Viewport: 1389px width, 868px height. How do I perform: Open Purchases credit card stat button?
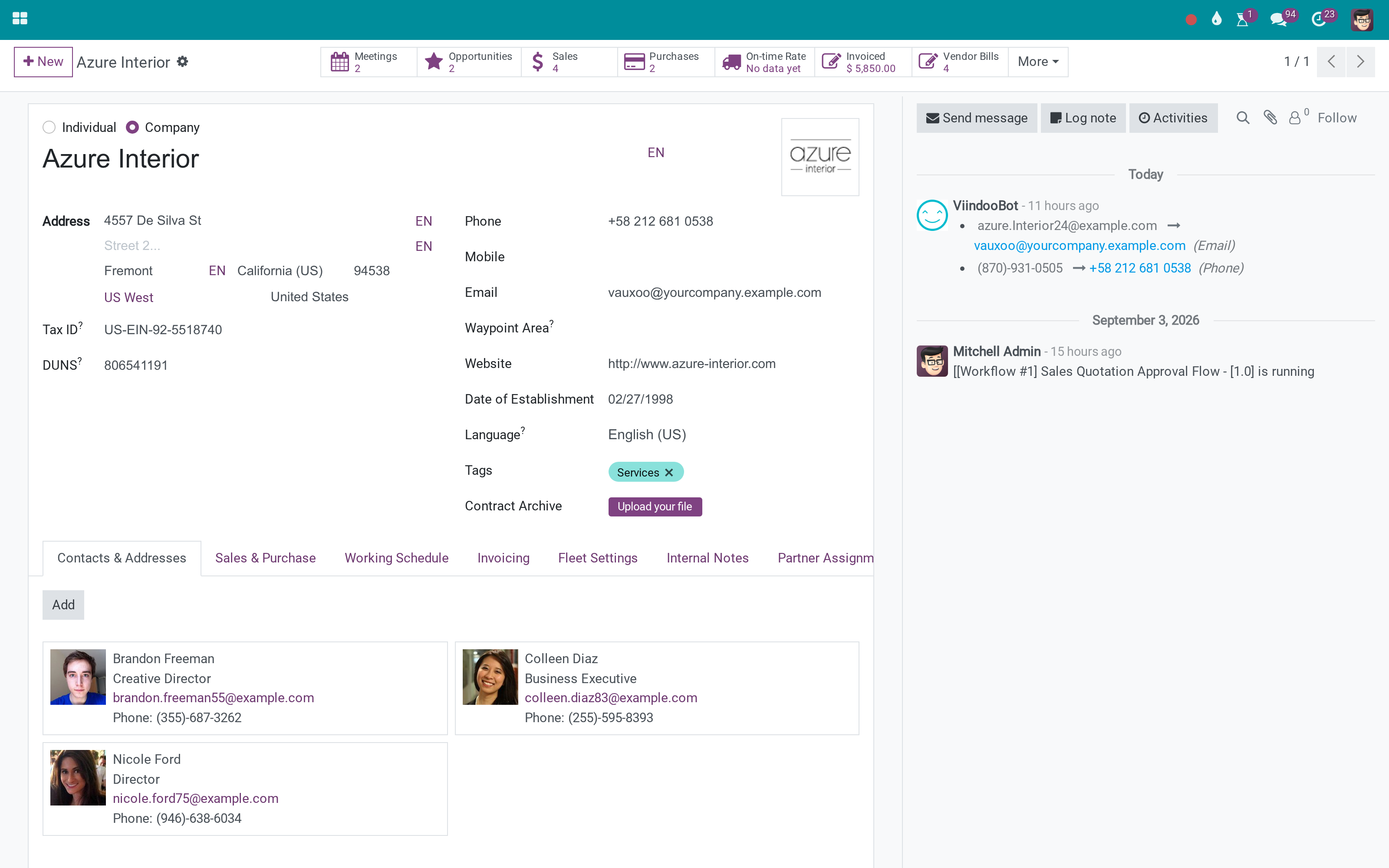point(666,62)
